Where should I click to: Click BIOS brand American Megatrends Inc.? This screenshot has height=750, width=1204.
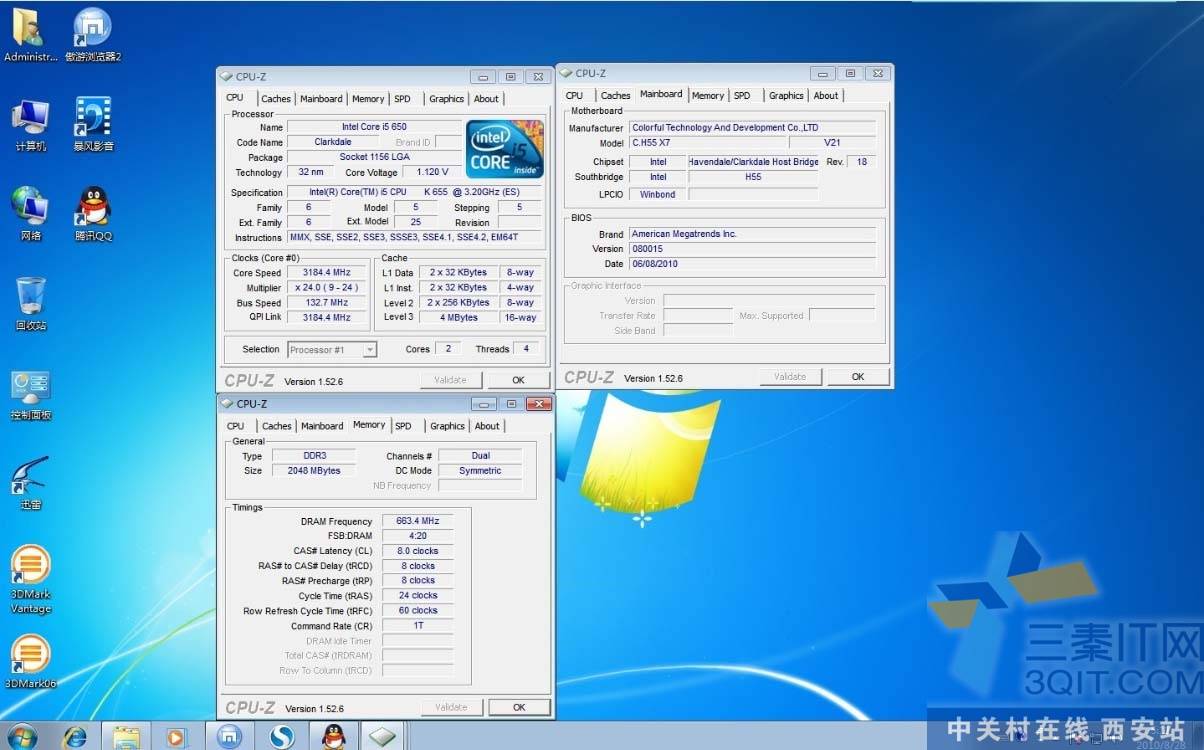coord(752,234)
